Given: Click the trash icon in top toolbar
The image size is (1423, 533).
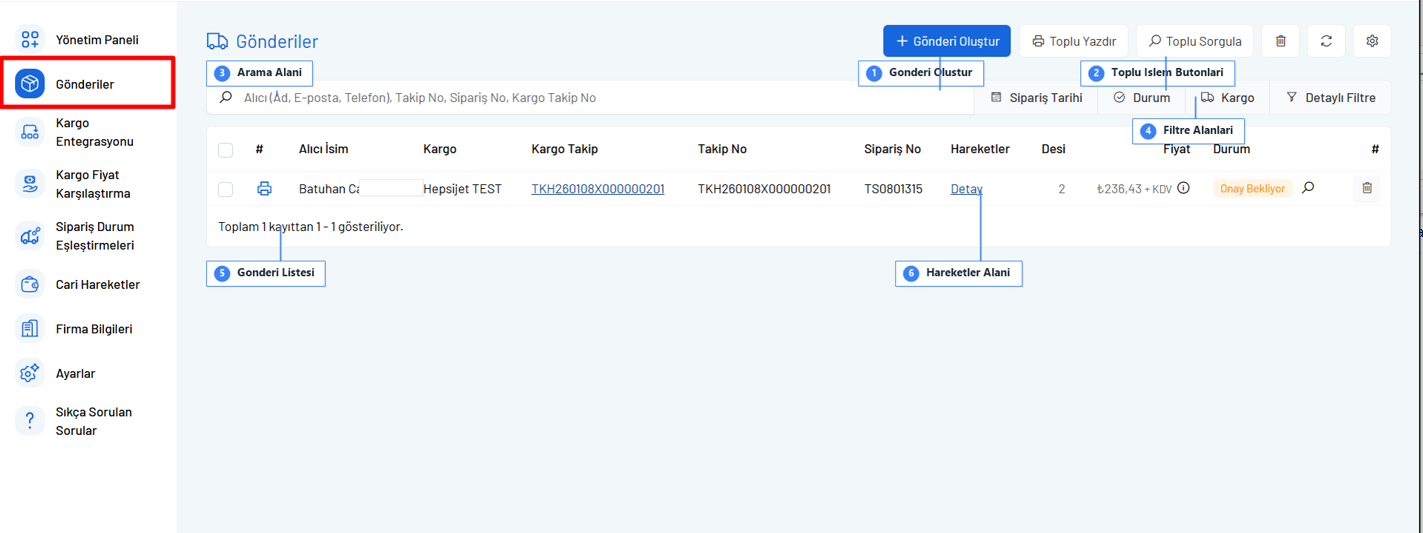Looking at the screenshot, I should pos(1281,41).
